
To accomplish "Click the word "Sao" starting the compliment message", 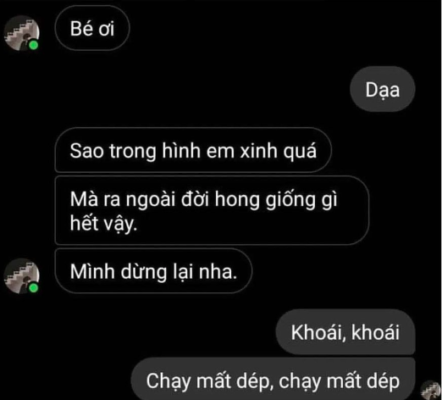I will point(87,151).
